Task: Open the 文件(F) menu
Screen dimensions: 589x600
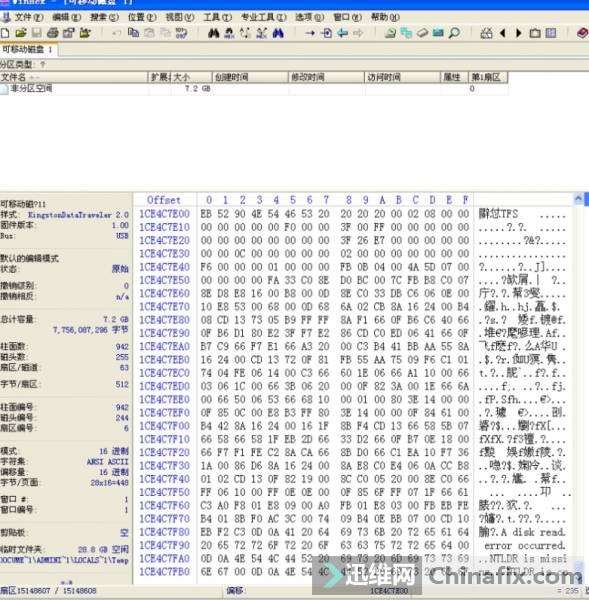Action: click(x=28, y=17)
